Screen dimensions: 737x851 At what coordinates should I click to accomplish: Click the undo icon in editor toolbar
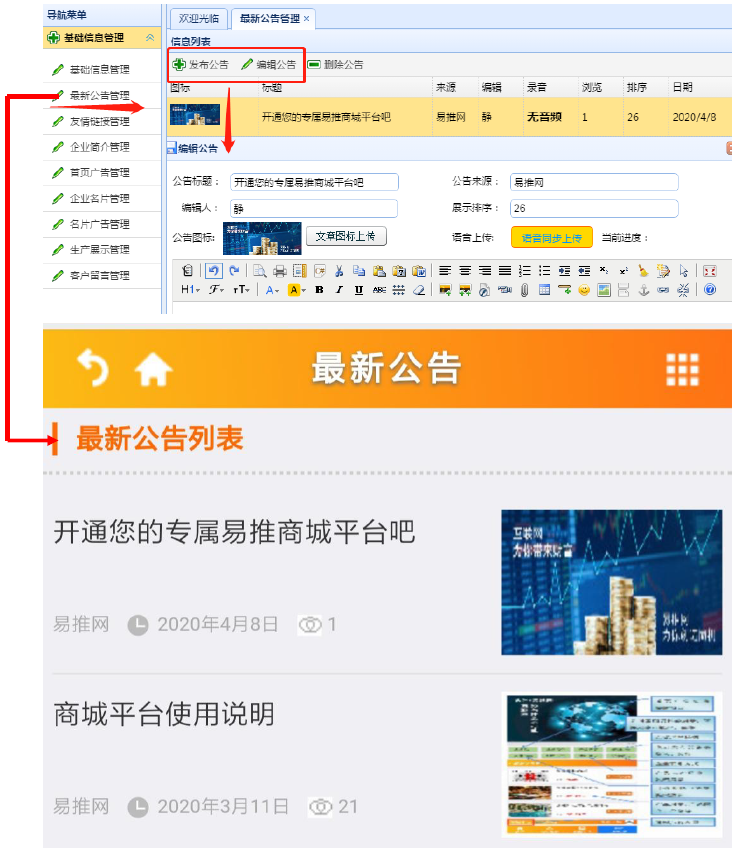[214, 270]
